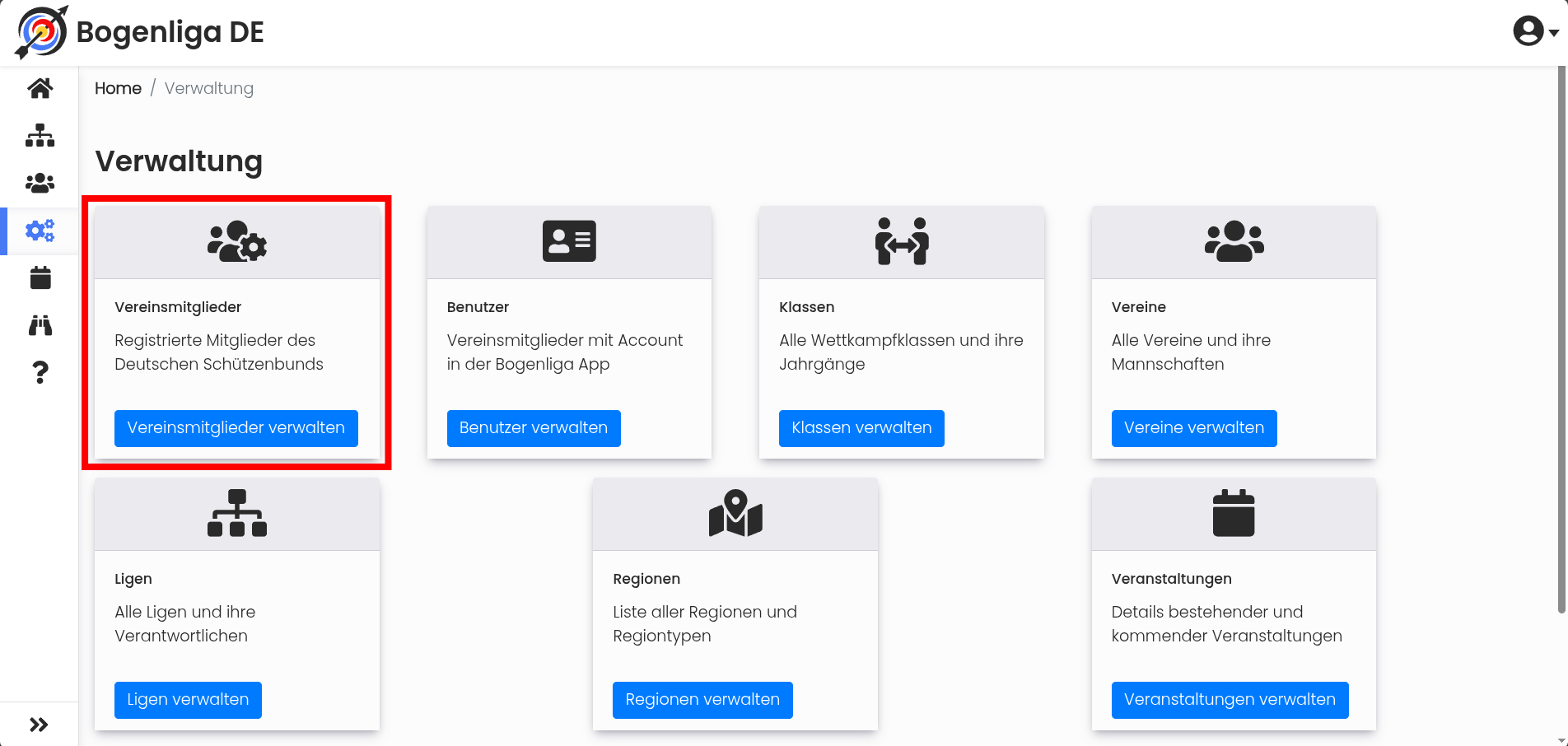Click the Home breadcrumb link
This screenshot has height=746, width=1568.
click(118, 88)
